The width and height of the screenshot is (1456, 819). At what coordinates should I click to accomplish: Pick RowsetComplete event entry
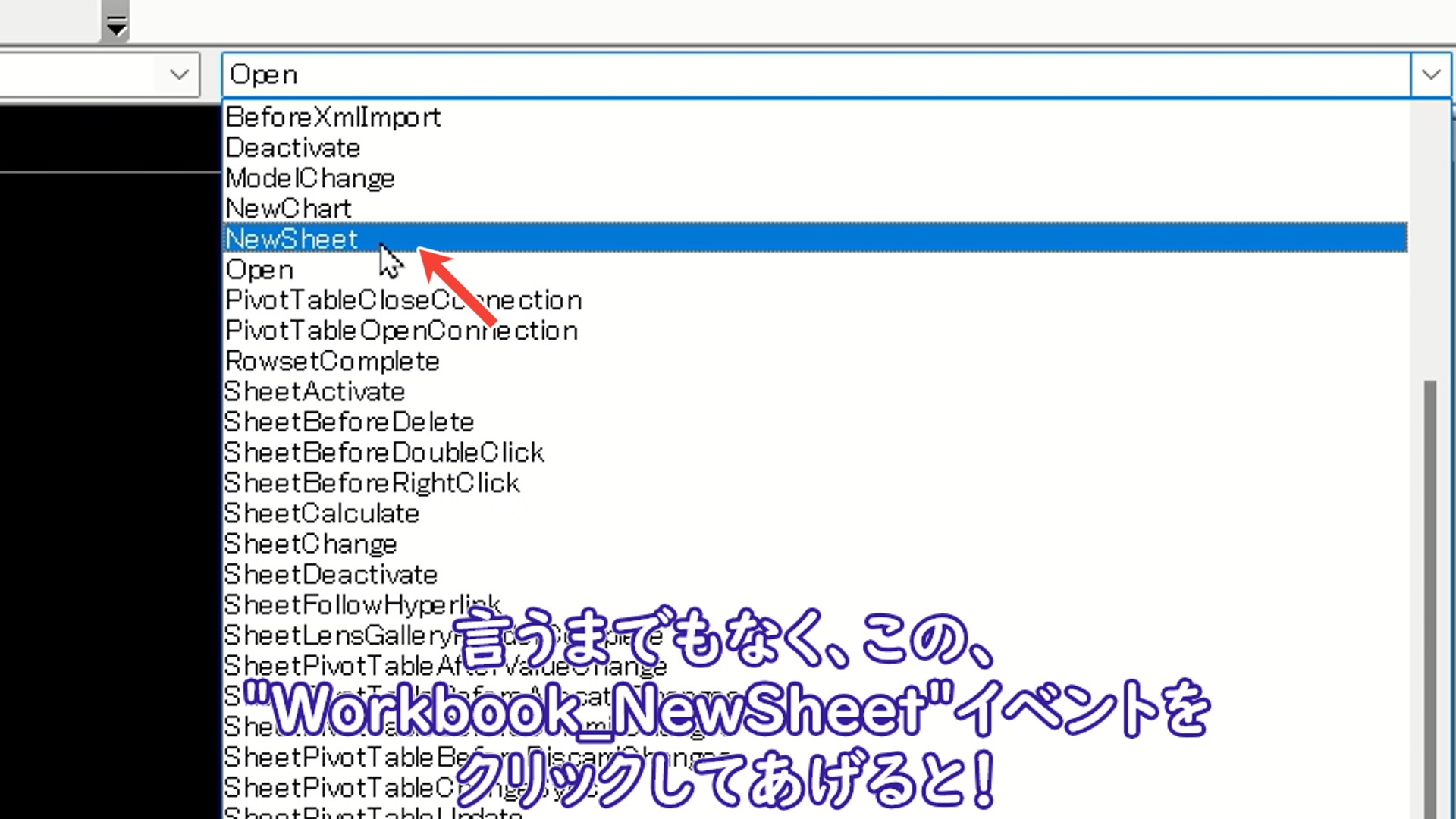[x=332, y=361]
